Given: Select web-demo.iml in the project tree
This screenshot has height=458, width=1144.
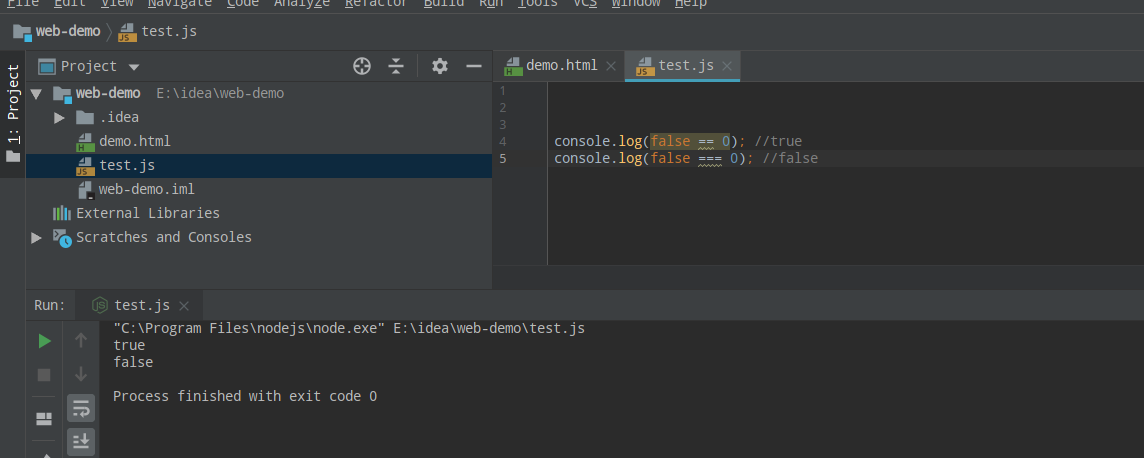Looking at the screenshot, I should [259, 190].
